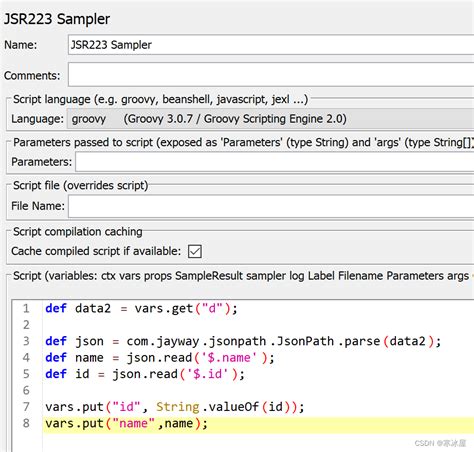Focus the Parameters text field
This screenshot has width=474, height=452.
pyautogui.click(x=275, y=162)
